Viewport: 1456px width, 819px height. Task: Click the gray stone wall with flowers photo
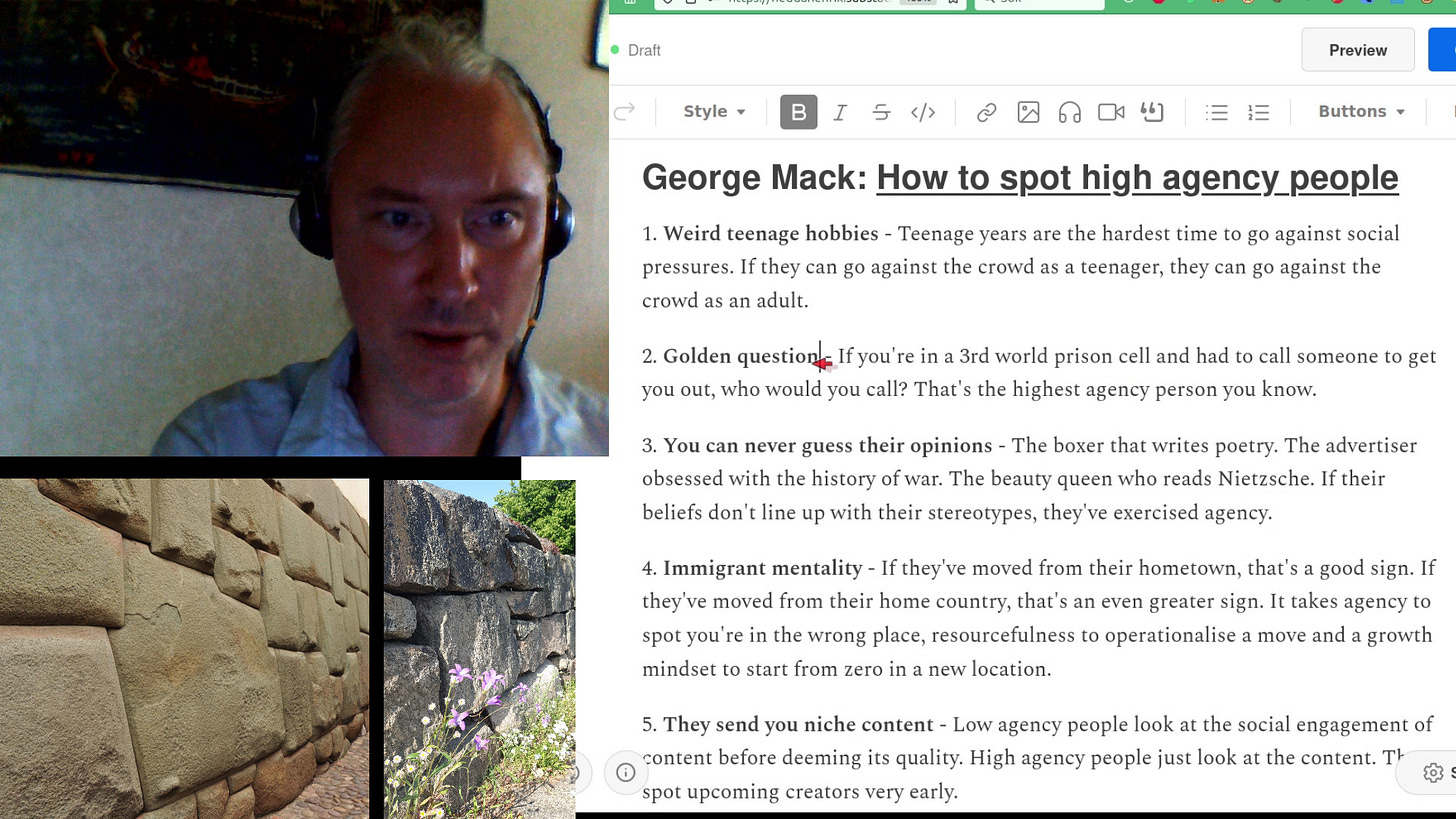(x=479, y=649)
